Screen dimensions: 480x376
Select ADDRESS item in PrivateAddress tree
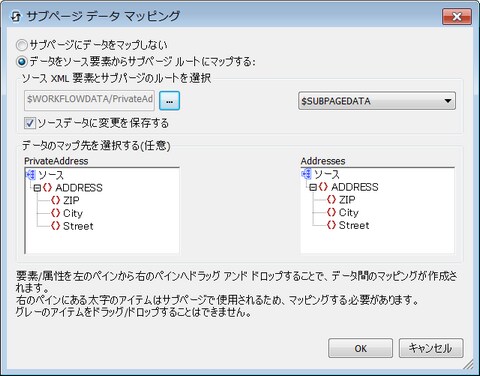point(79,188)
